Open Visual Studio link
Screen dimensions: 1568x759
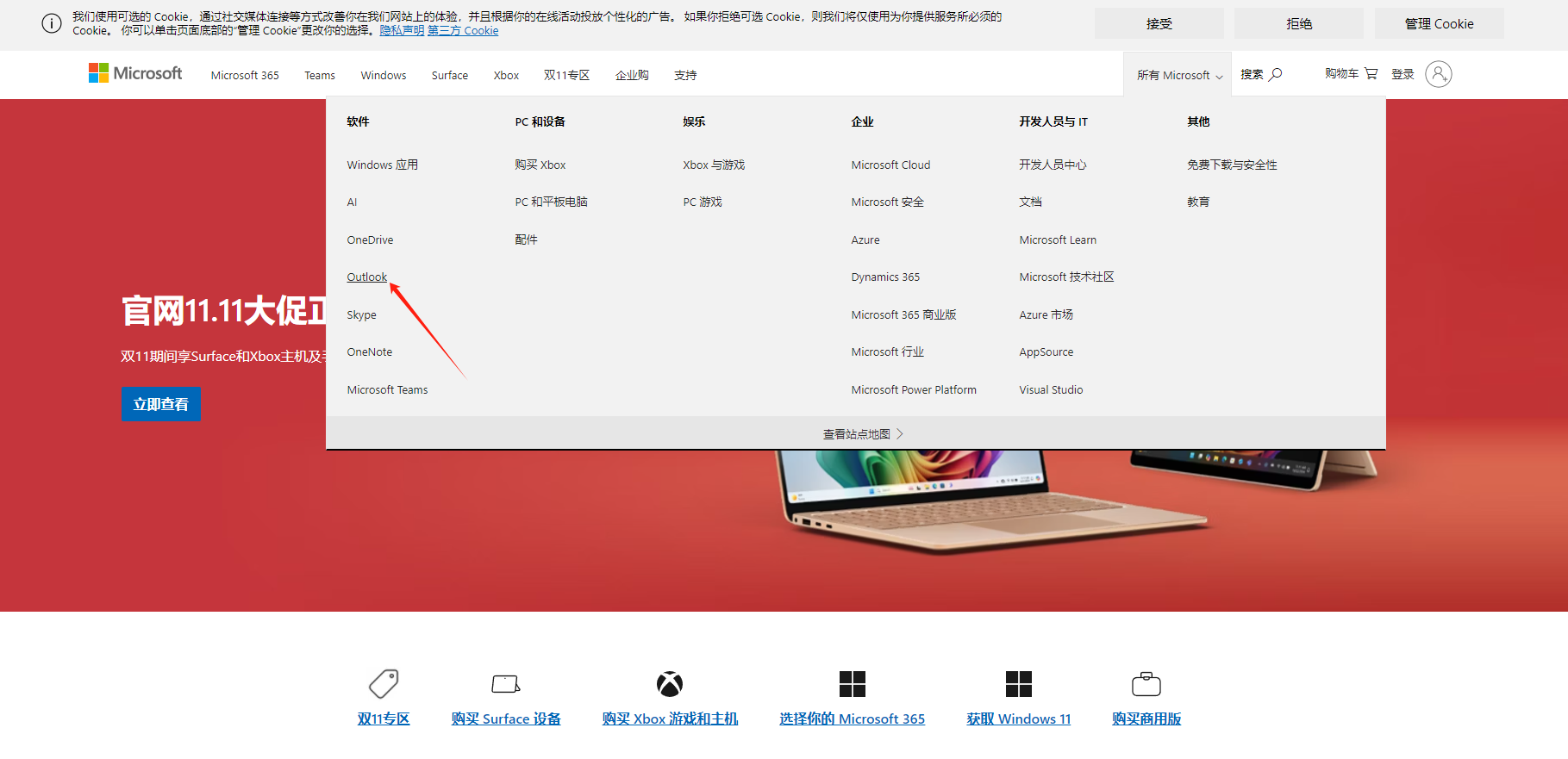tap(1051, 389)
